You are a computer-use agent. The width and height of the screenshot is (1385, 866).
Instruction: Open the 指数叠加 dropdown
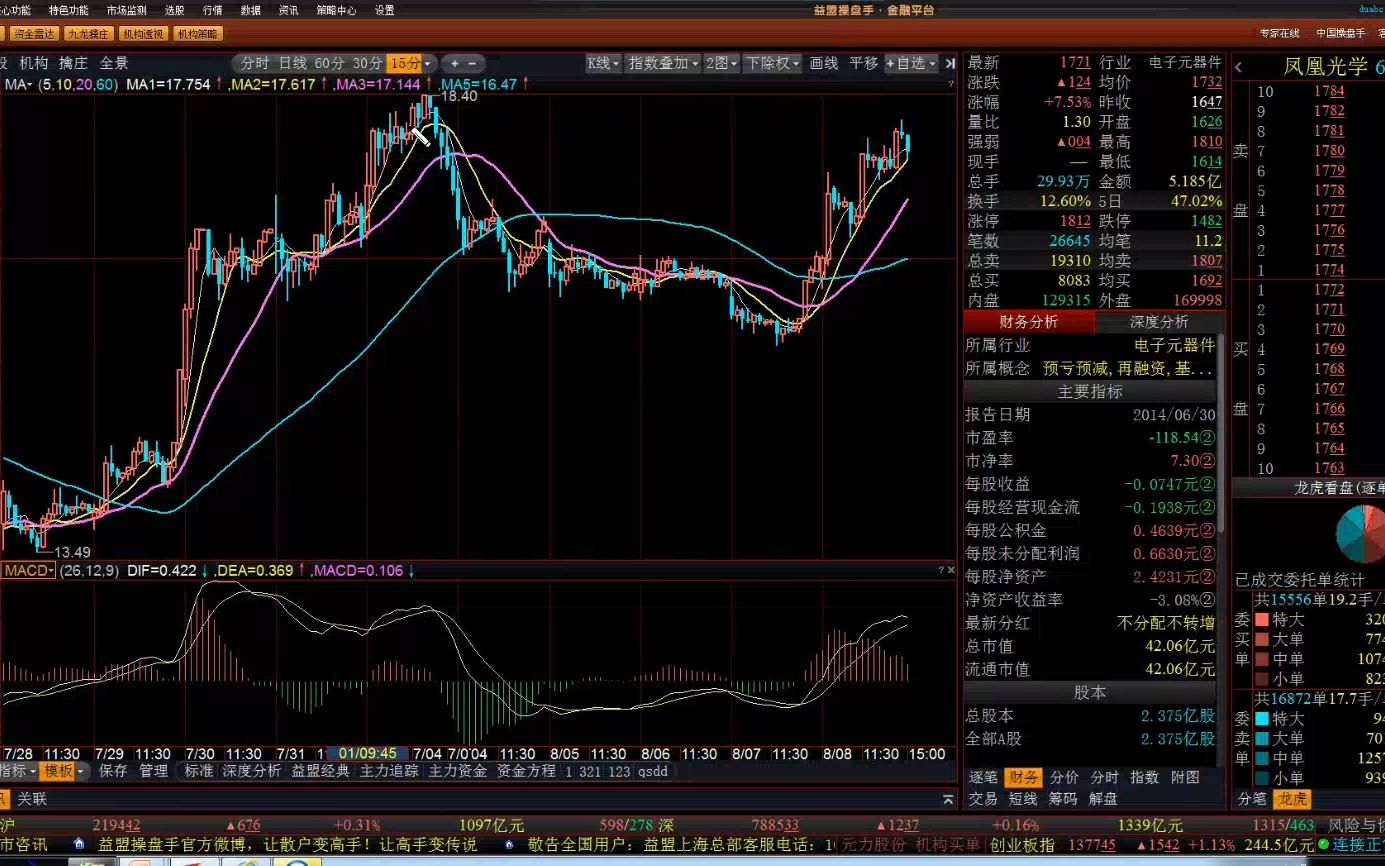[x=663, y=63]
